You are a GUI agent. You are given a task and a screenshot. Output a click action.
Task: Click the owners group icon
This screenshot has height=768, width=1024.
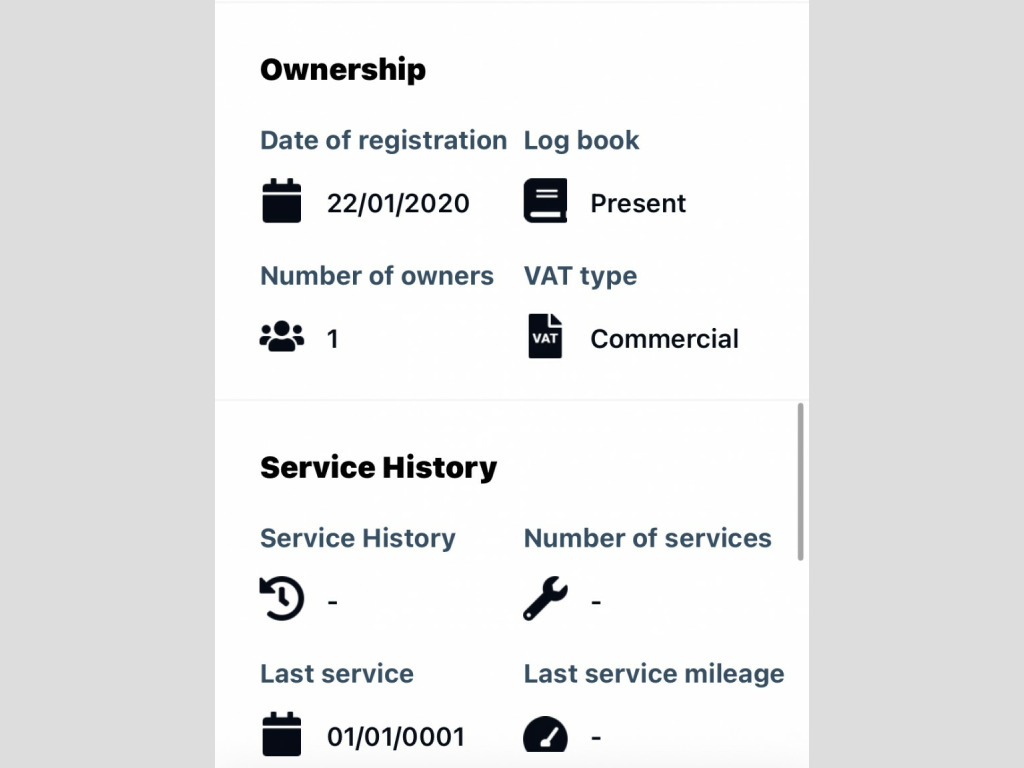(281, 337)
